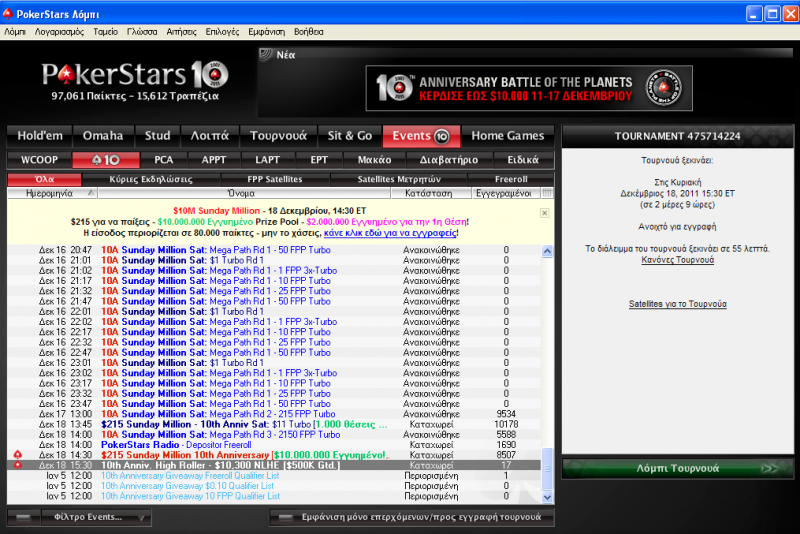Click the Λόμπι Τουρνουά button
800x534 pixels.
678,468
